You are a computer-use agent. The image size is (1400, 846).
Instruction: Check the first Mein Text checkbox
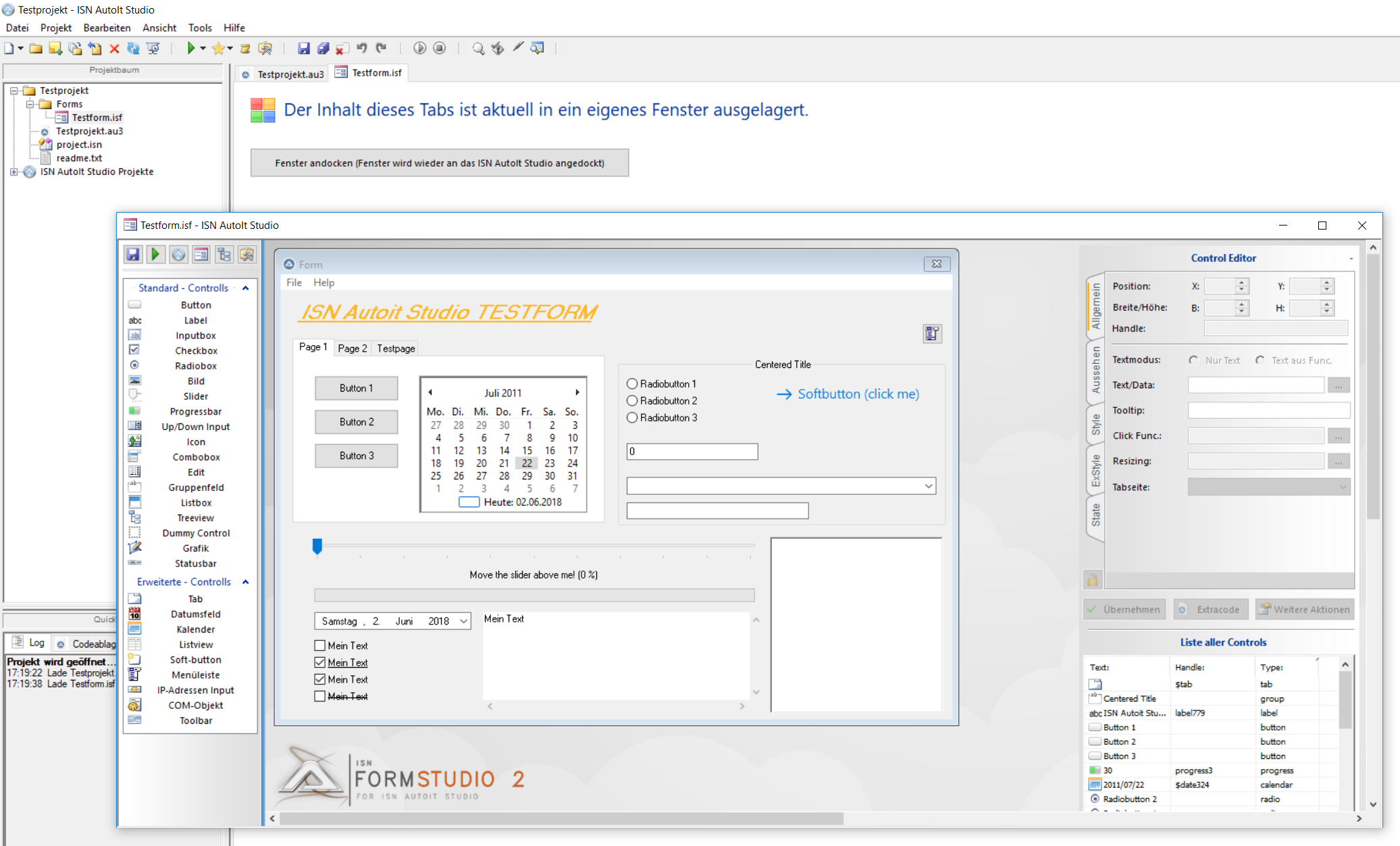coord(320,645)
